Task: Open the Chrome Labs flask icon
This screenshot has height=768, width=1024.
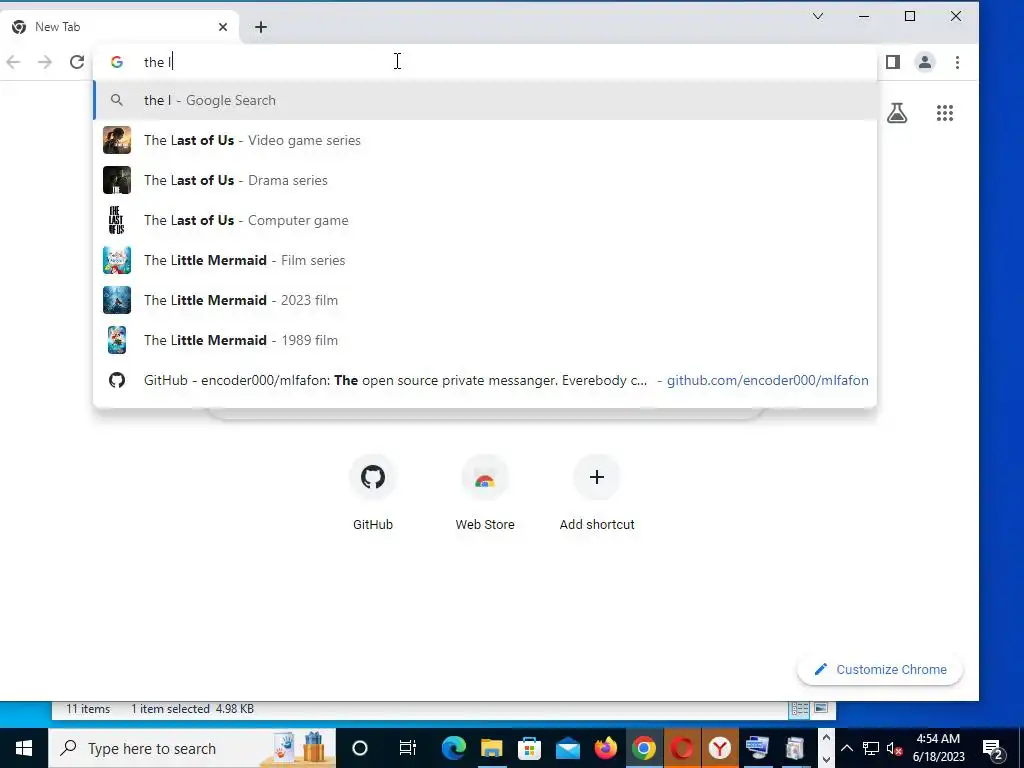Action: pos(897,113)
